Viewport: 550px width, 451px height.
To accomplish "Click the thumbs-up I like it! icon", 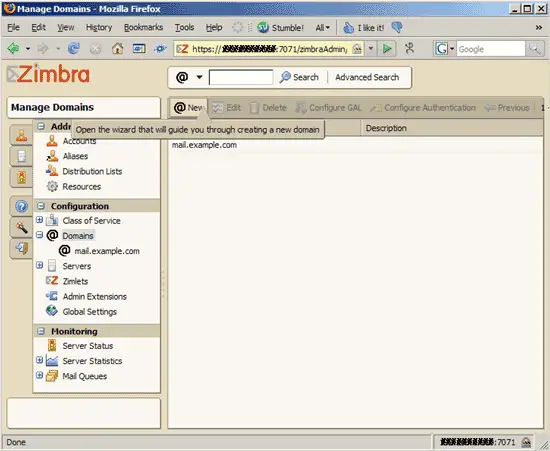I will [x=349, y=27].
